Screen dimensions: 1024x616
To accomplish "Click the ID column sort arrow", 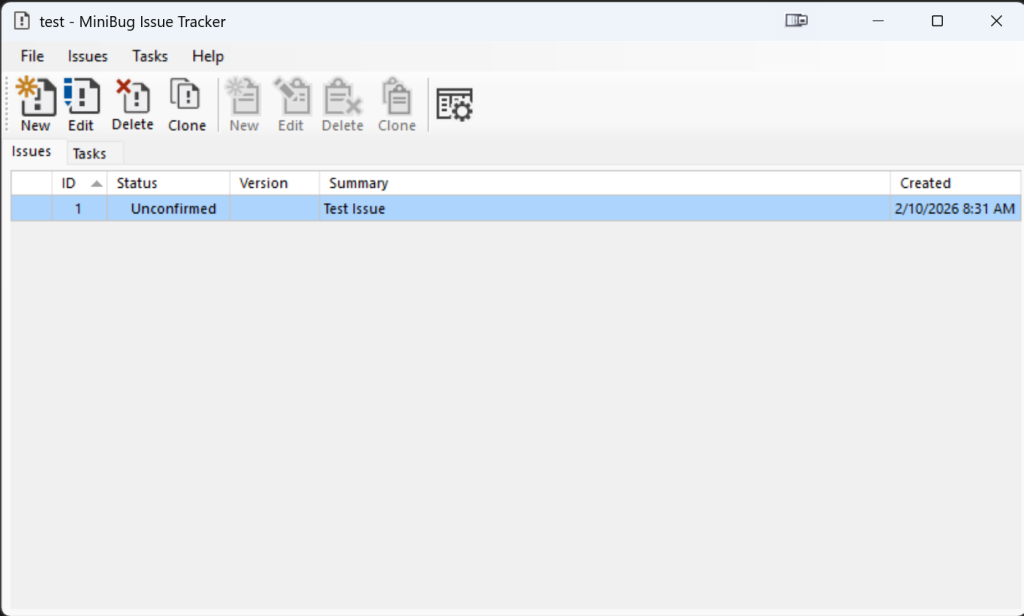I will point(96,183).
